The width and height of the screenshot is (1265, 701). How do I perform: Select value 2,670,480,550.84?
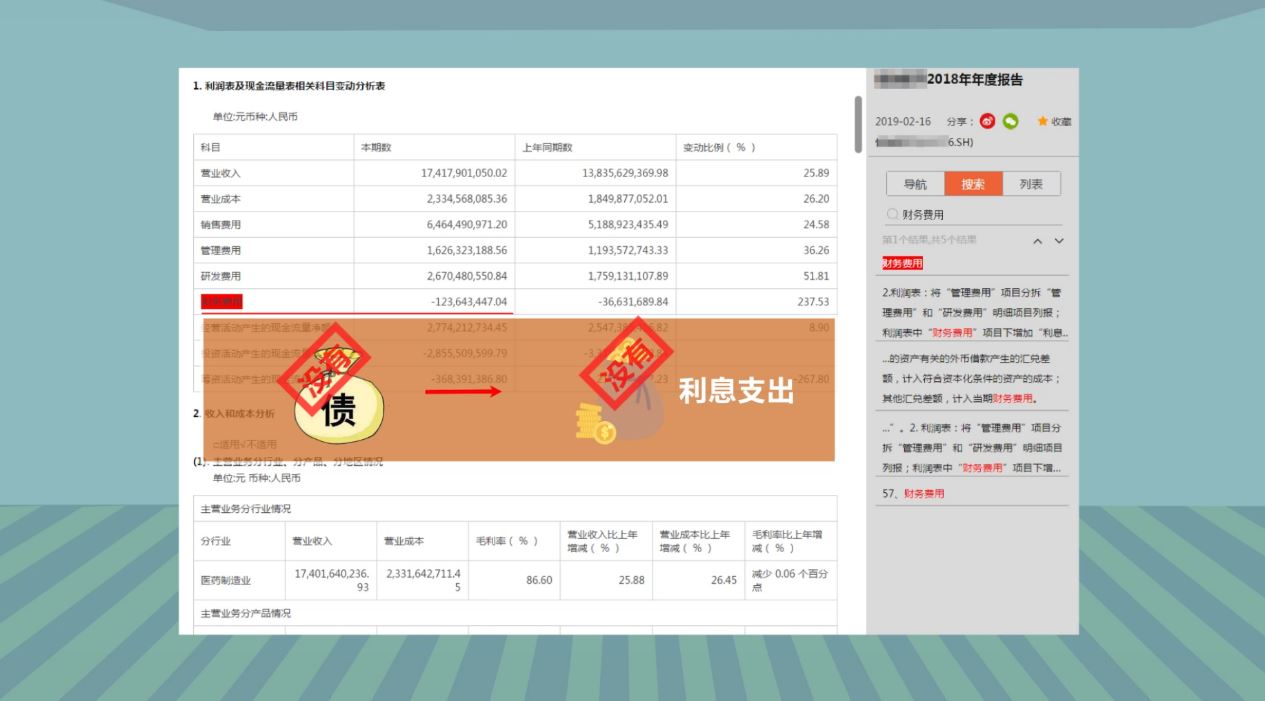[467, 275]
